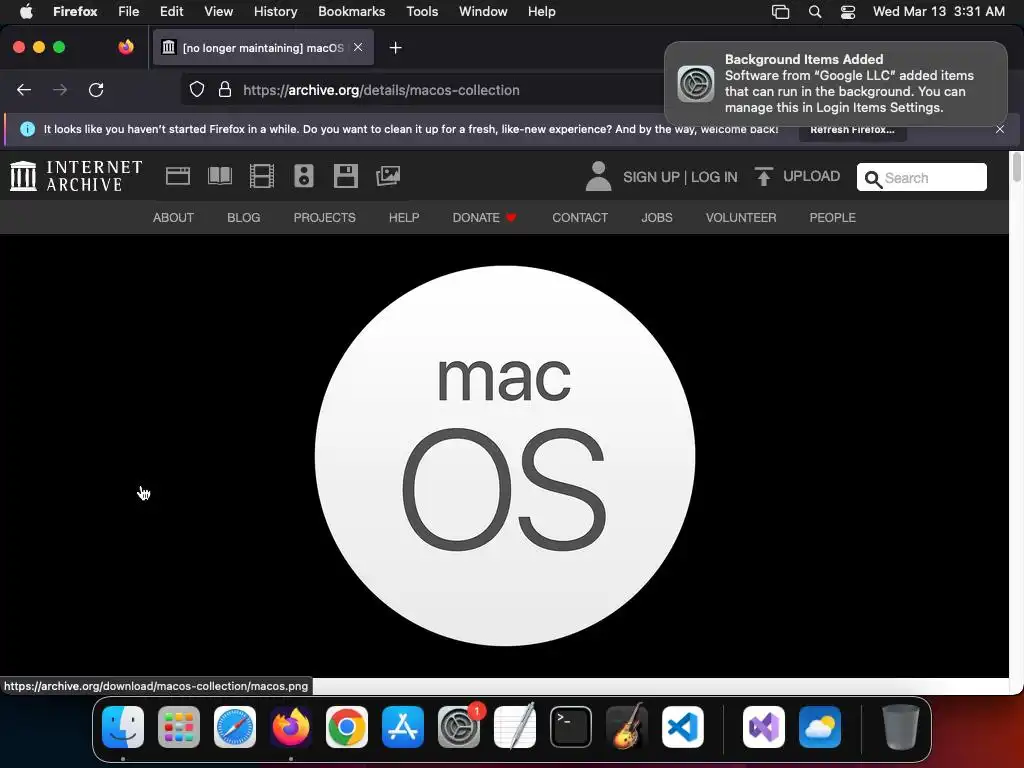Screen dimensions: 1024x768
Task: Open the Window menu
Action: click(483, 12)
